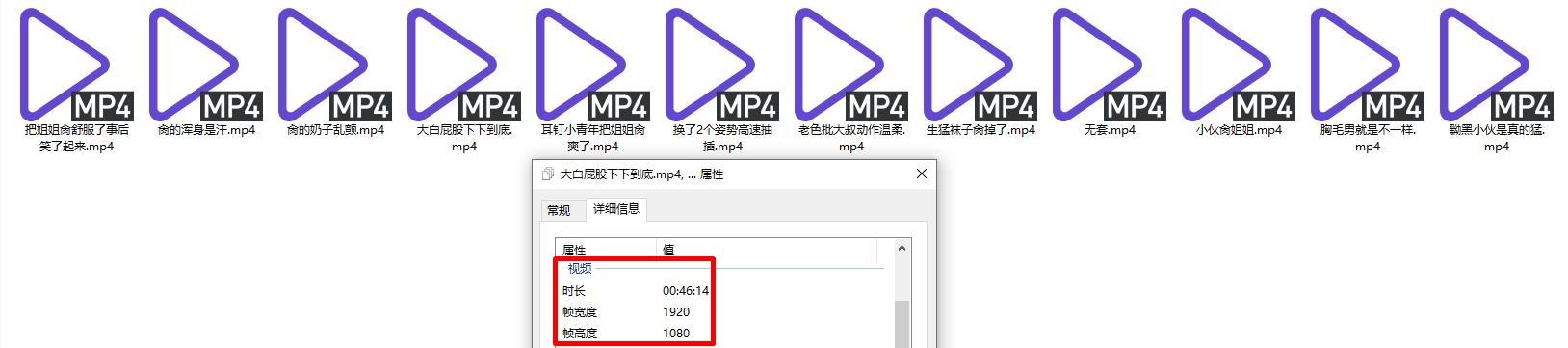1568x348 pixels.
Task: Click the scrollbar up arrow in the details list
Action: [902, 249]
